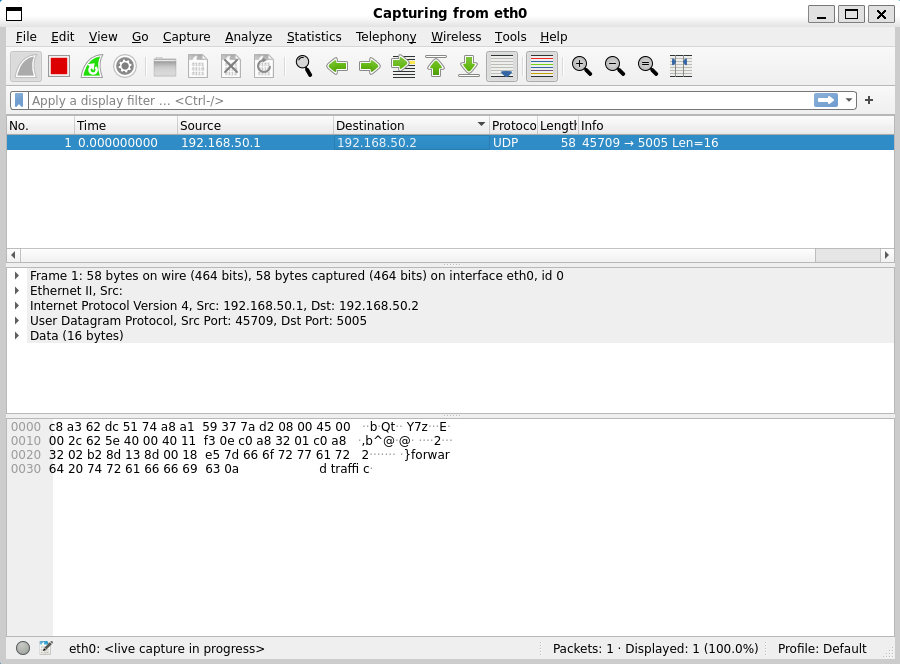Open the Telephony menu
900x664 pixels.
386,36
